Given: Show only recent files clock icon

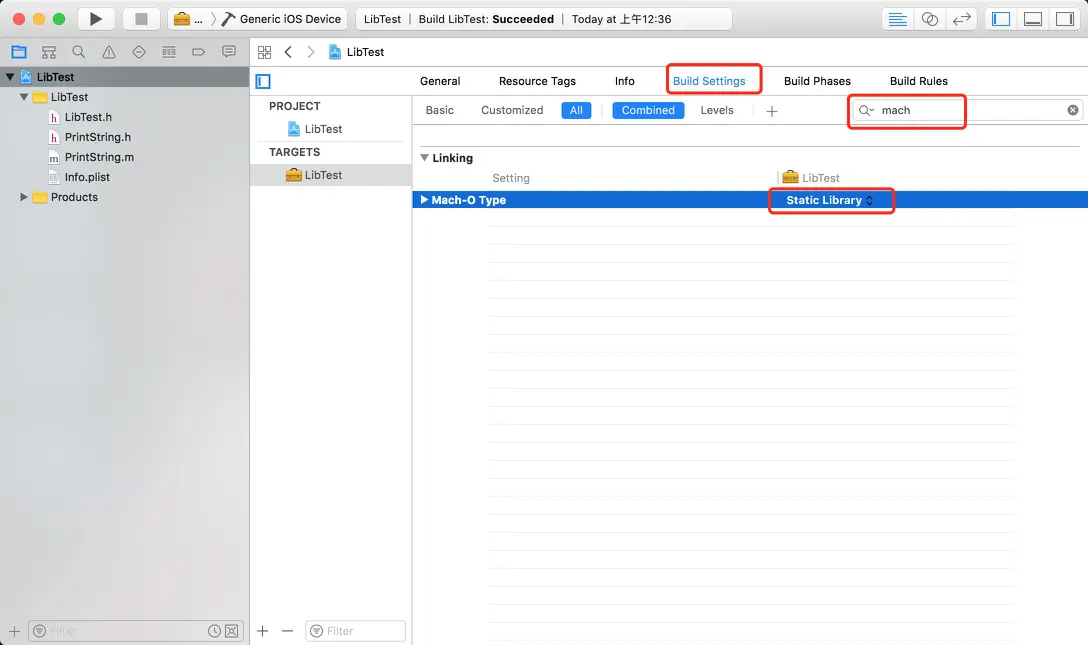Looking at the screenshot, I should (214, 630).
